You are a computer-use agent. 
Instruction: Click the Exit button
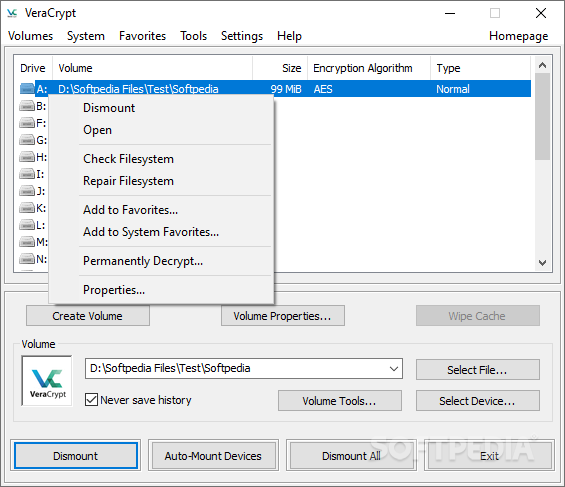tap(489, 456)
